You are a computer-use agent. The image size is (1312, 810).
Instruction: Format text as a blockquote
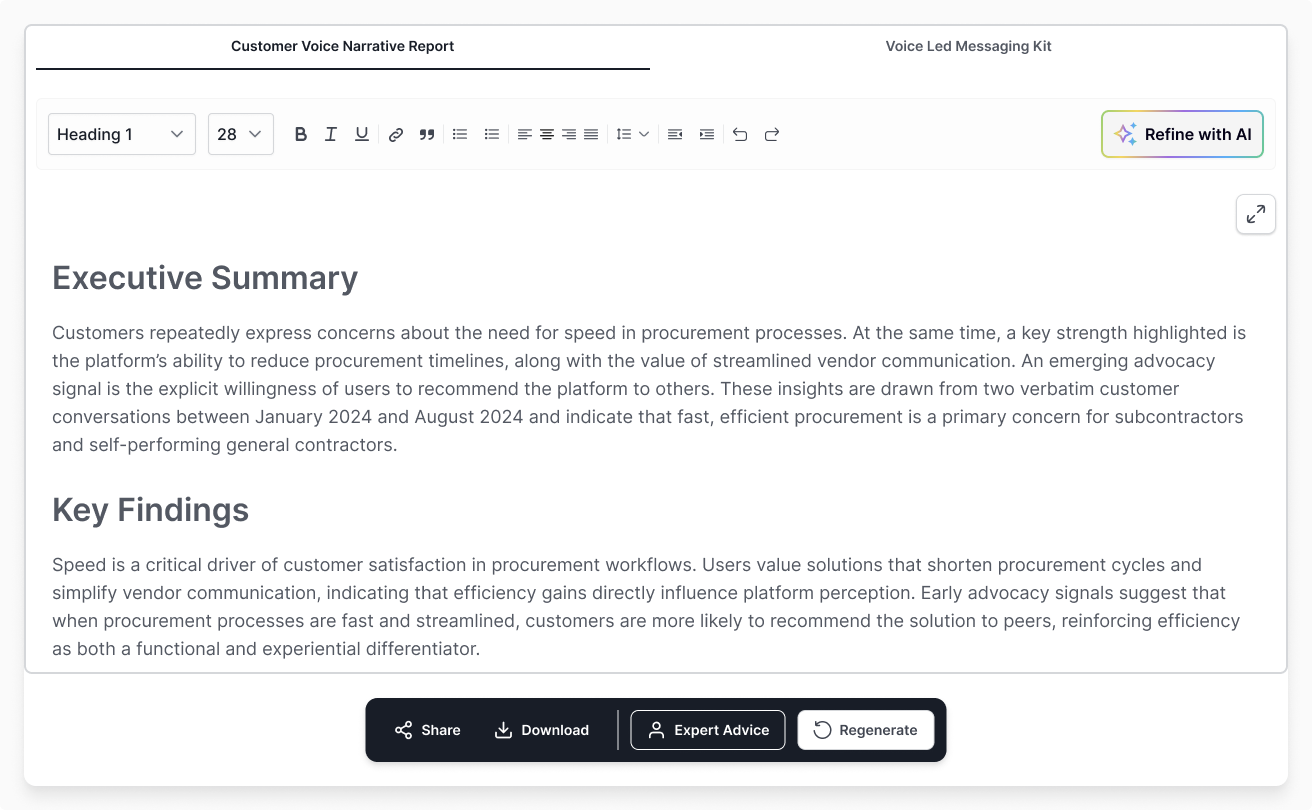426,133
